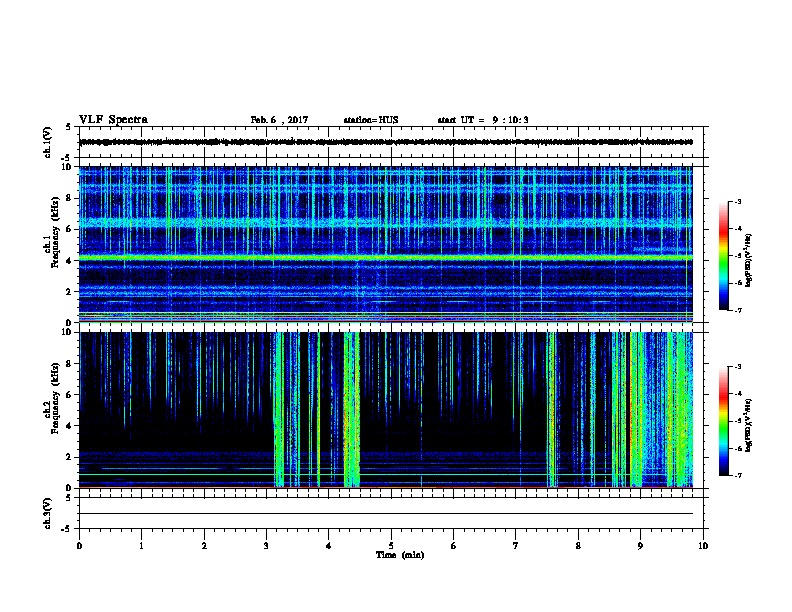Click the "VLF Spectra" plot title
Image resolution: width=792 pixels, height=612 pixels.
tap(113, 120)
